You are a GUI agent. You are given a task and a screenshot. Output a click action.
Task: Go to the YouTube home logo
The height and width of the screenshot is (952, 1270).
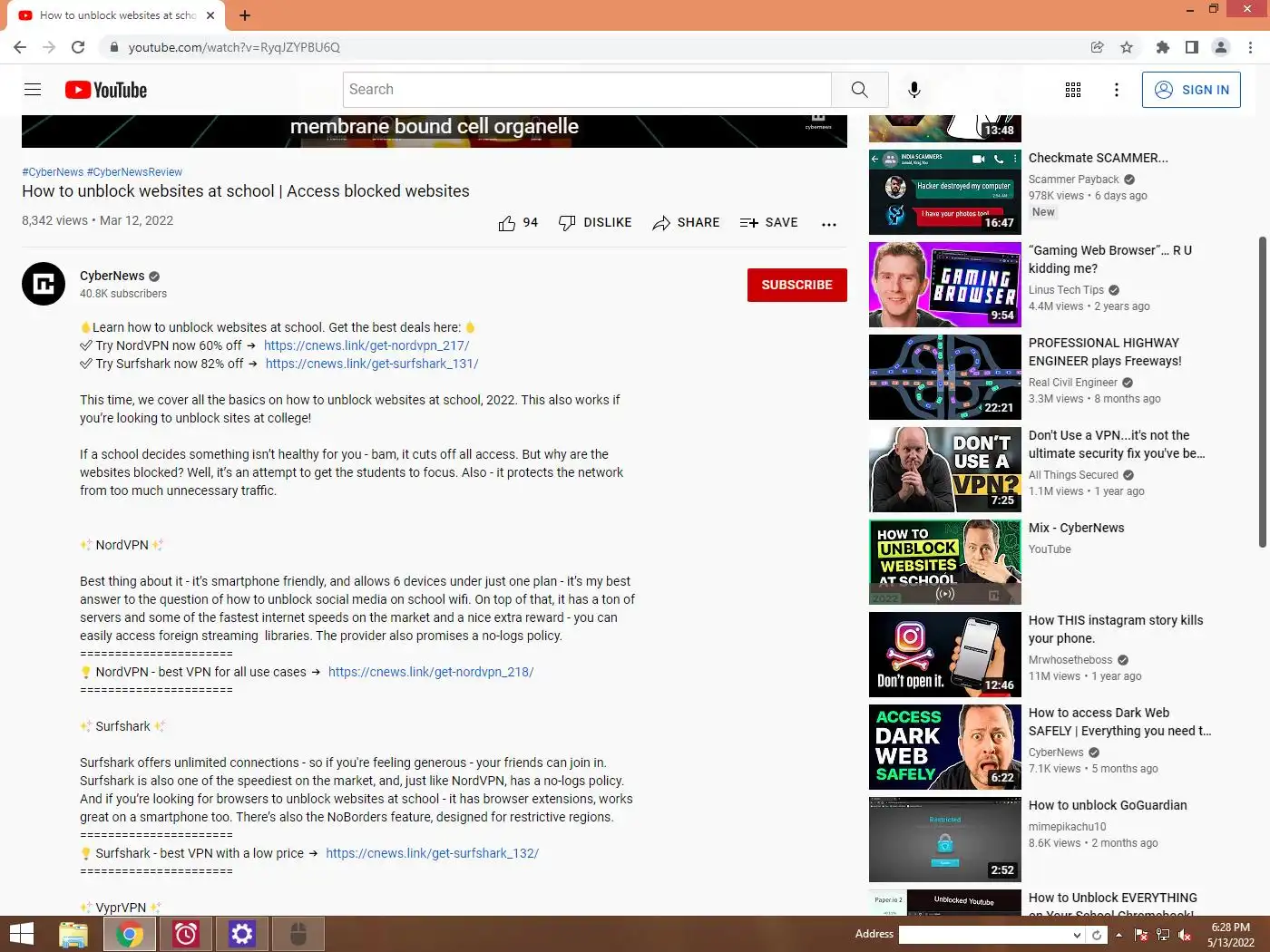pos(106,90)
